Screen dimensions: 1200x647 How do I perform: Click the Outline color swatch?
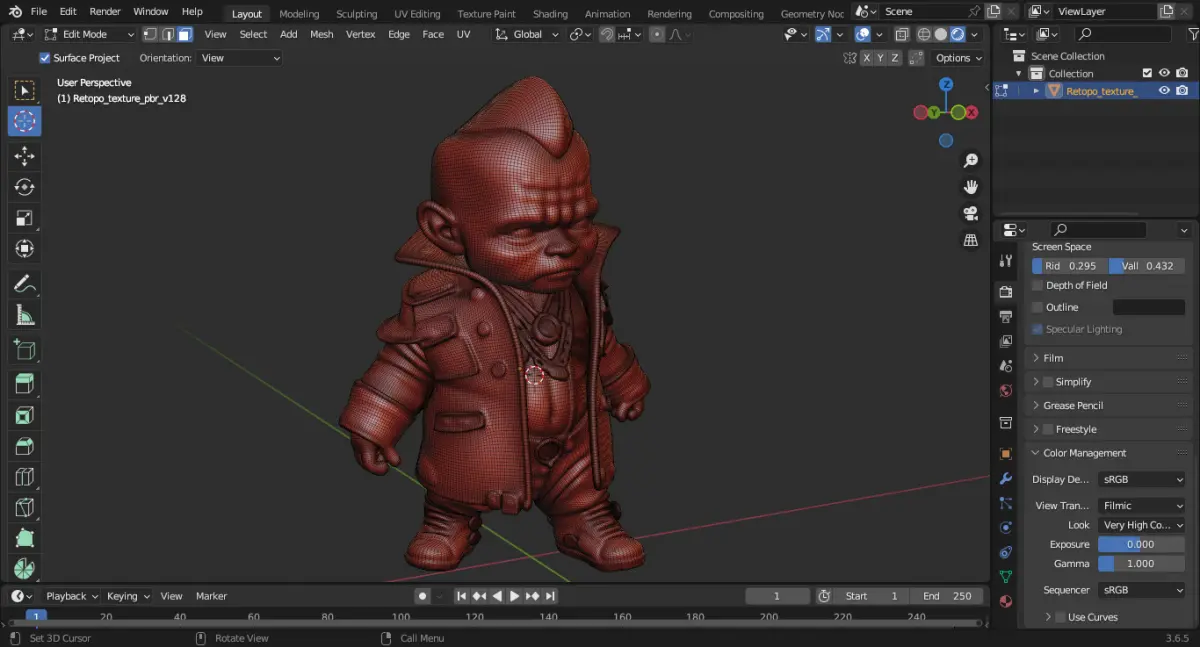[1149, 307]
